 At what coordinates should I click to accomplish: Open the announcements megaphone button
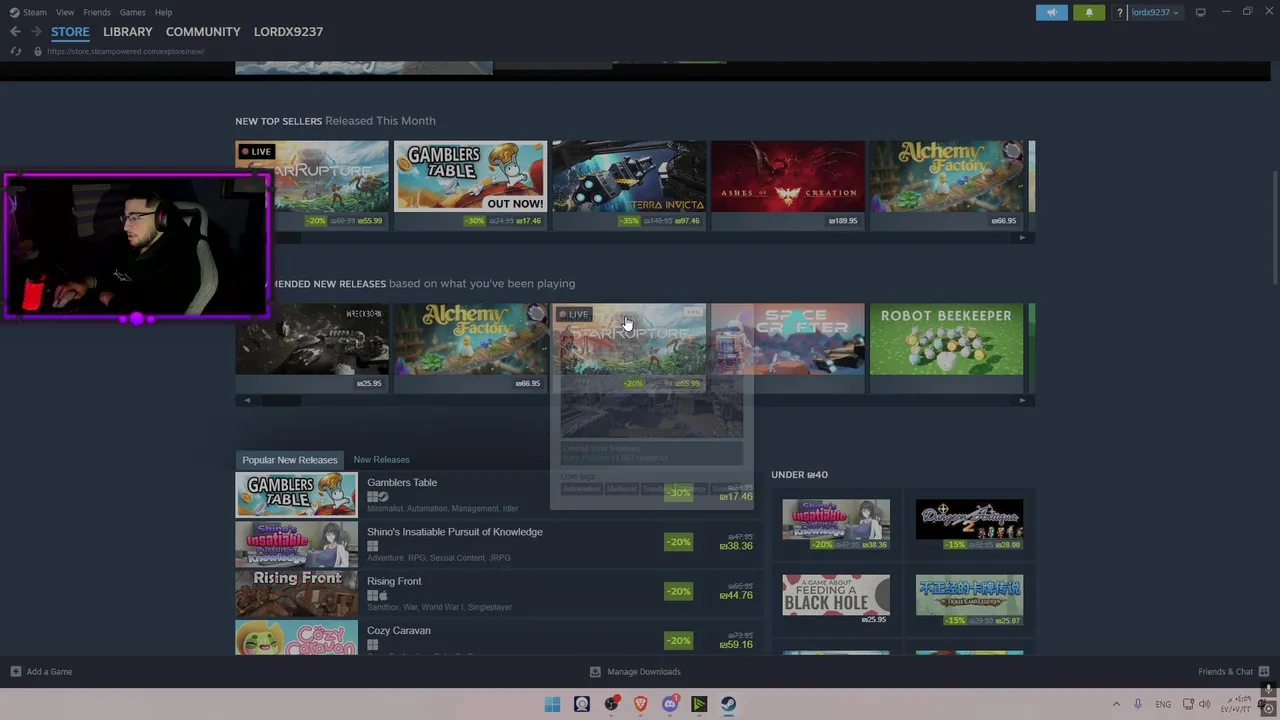pyautogui.click(x=1051, y=12)
